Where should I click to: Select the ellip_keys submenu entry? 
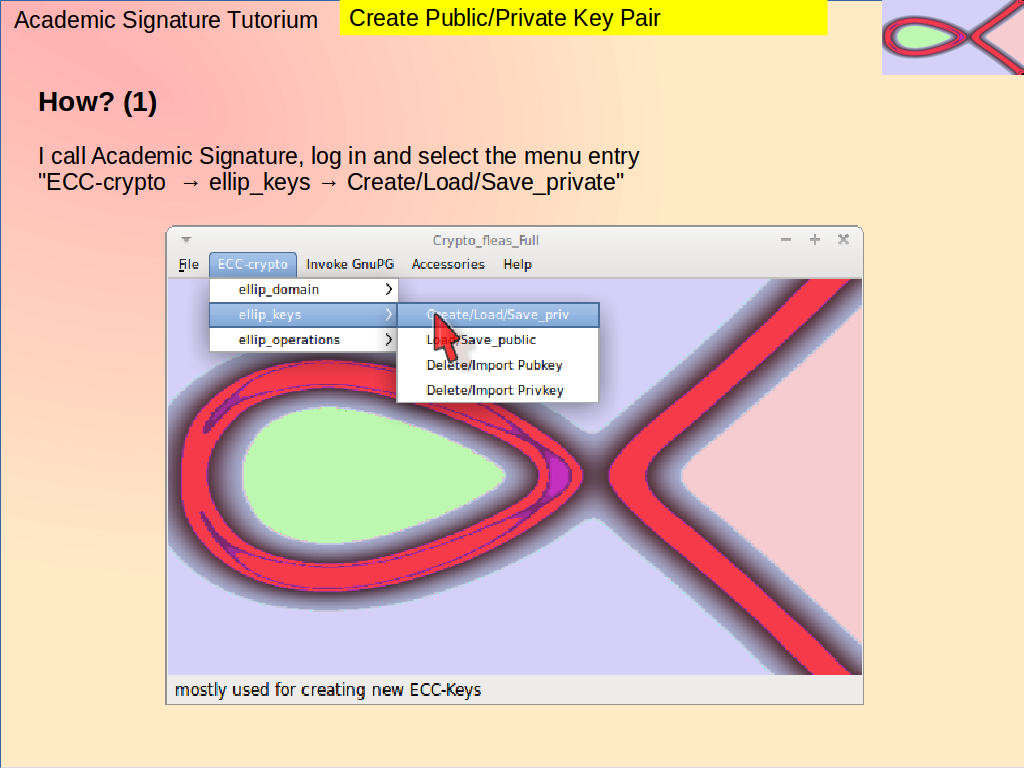pos(304,315)
